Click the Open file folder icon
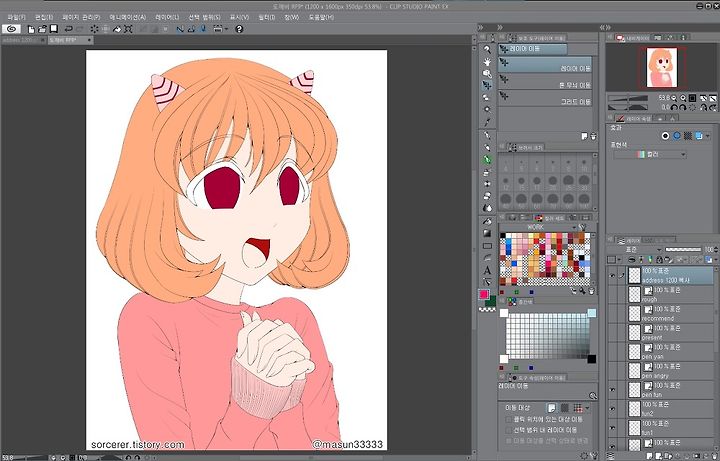720x461 pixels. (x=42, y=29)
